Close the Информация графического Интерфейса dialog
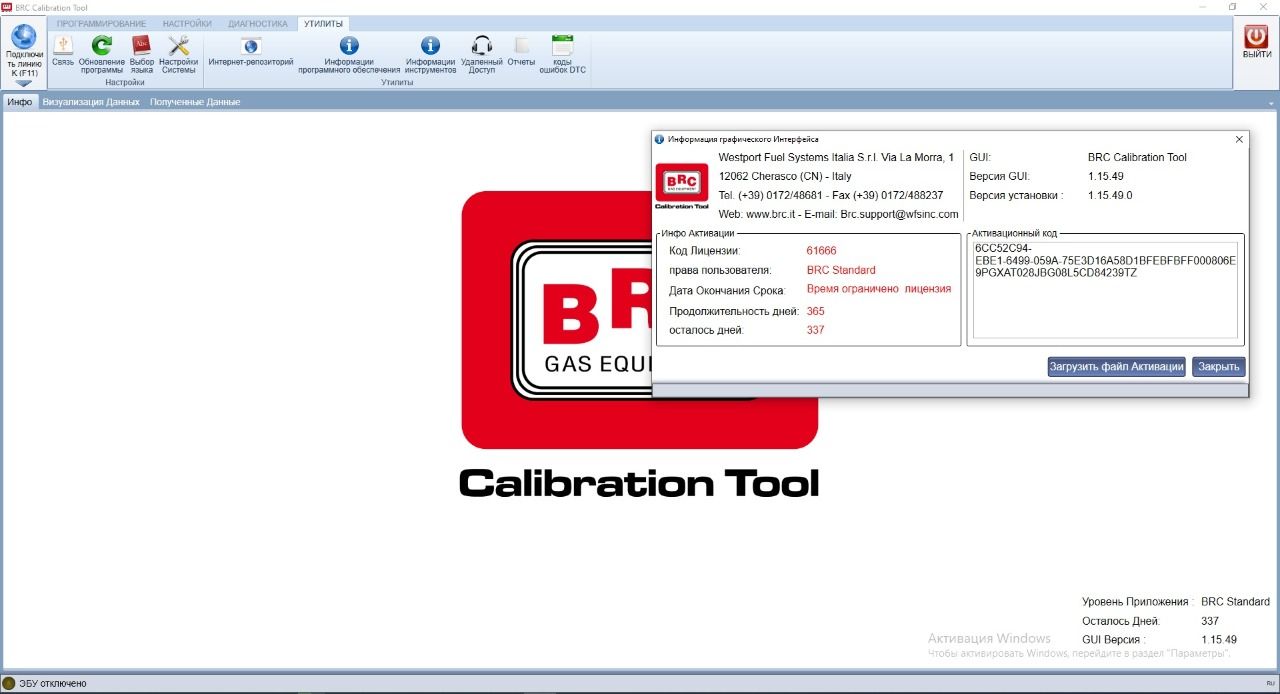Viewport: 1280px width, 694px height. [x=1239, y=140]
